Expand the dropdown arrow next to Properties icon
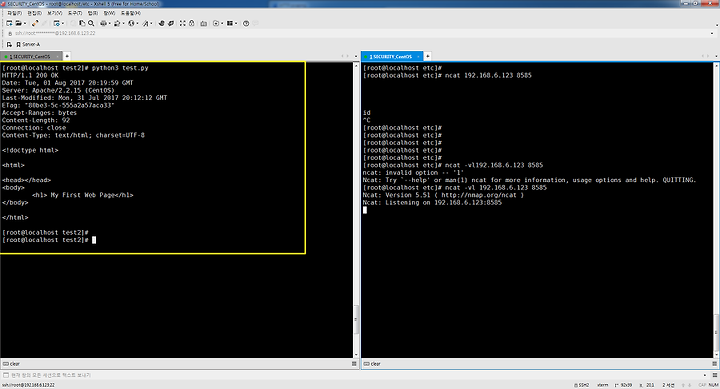 [63, 23]
